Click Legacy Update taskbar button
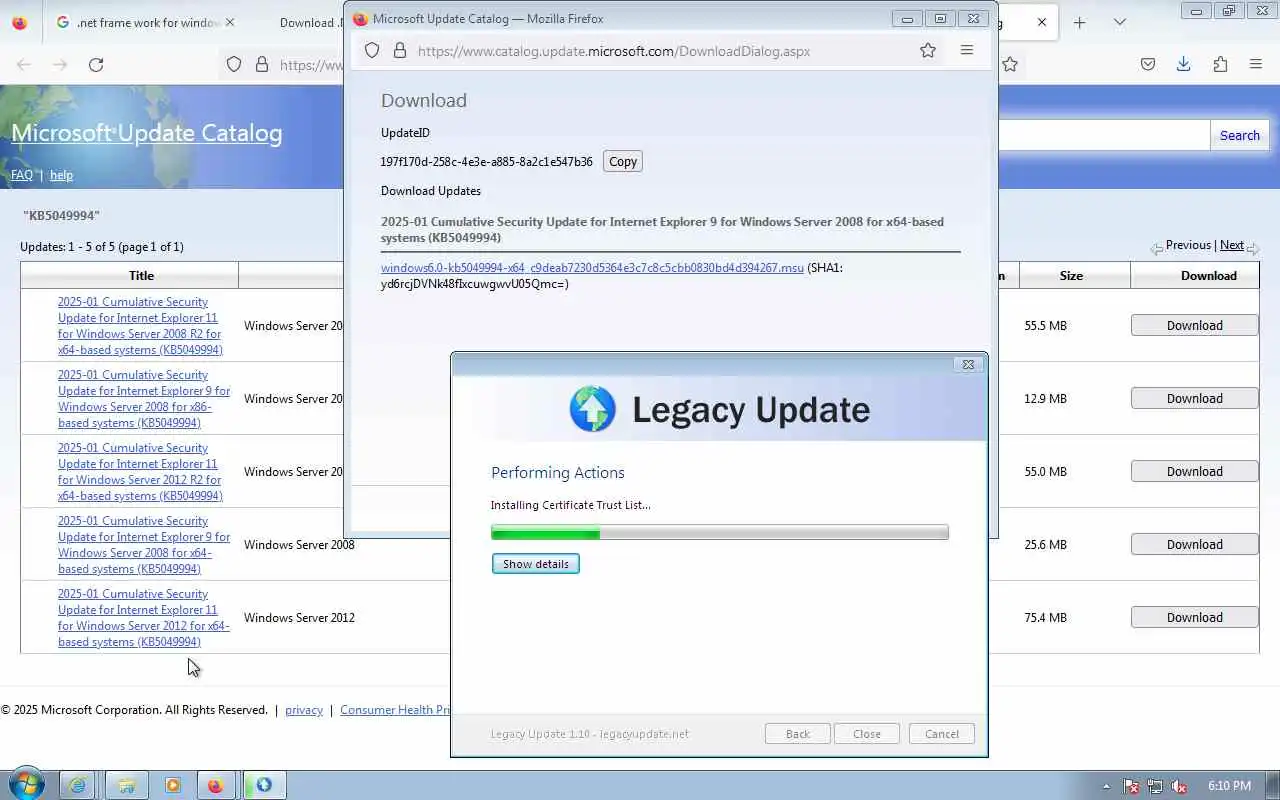The height and width of the screenshot is (800, 1280). coord(264,785)
